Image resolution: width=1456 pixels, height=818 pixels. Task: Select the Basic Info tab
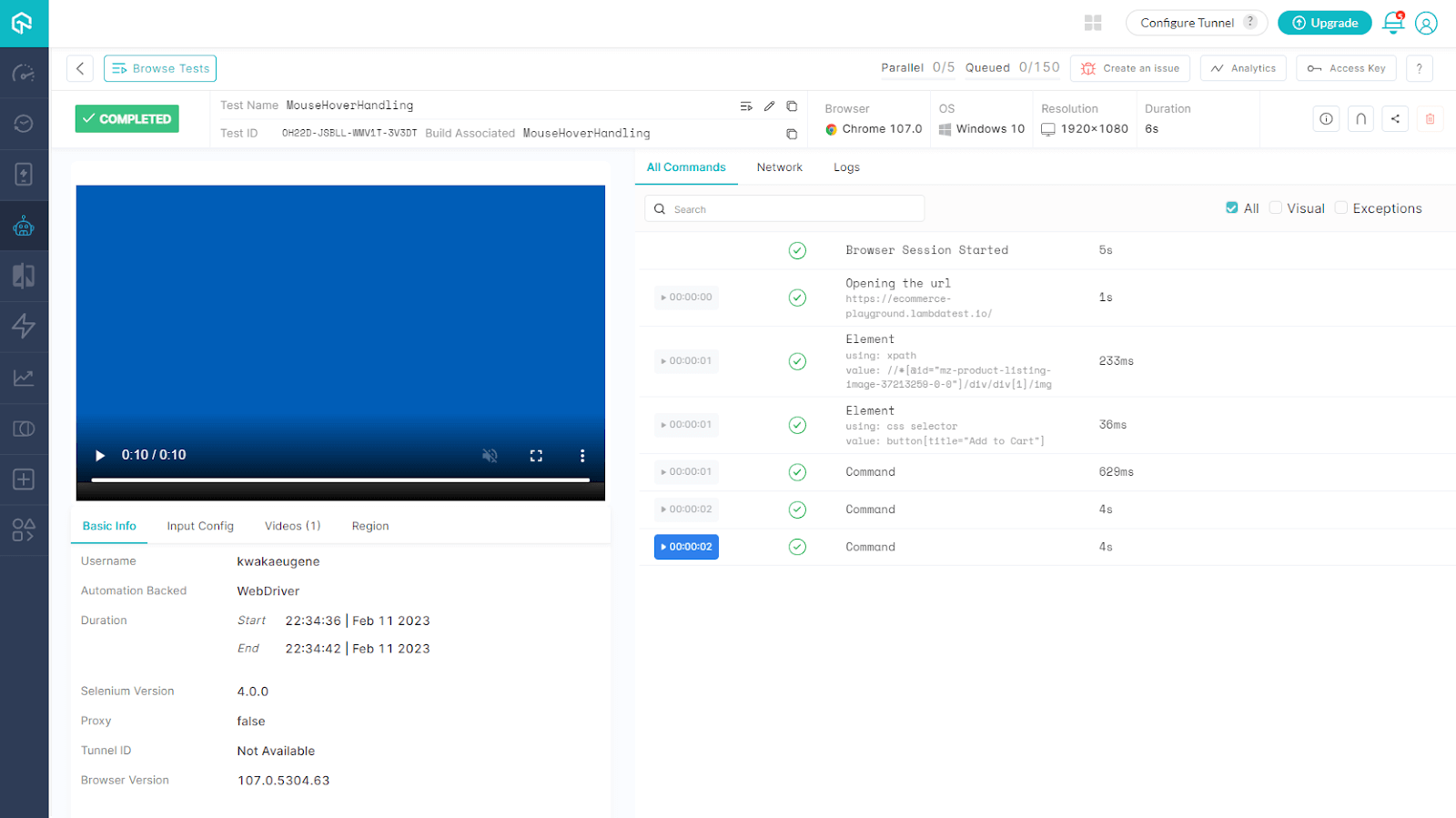[x=109, y=526]
